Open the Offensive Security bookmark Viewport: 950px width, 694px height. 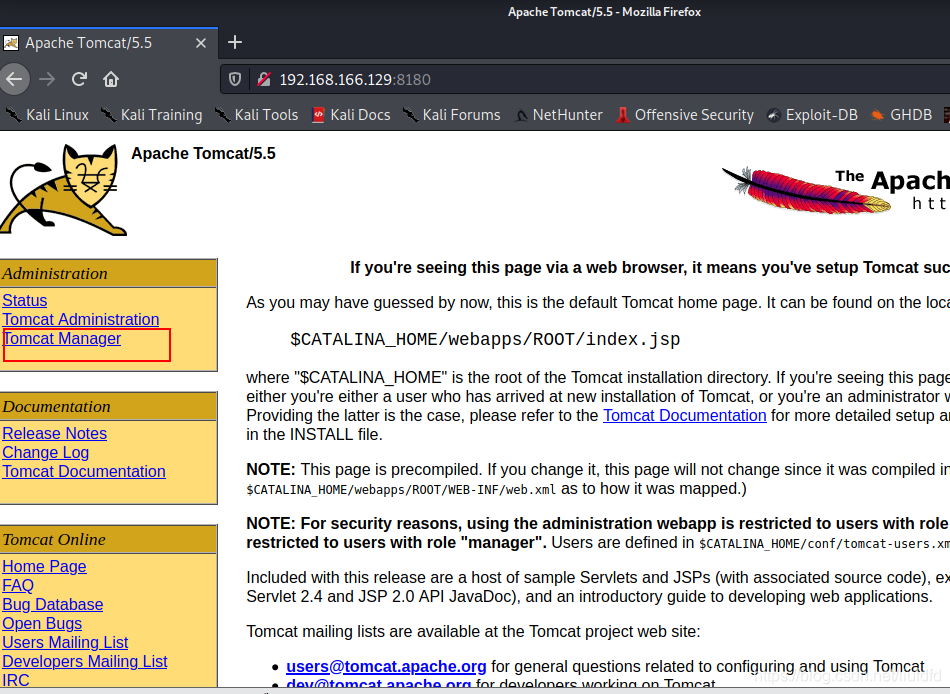point(685,115)
